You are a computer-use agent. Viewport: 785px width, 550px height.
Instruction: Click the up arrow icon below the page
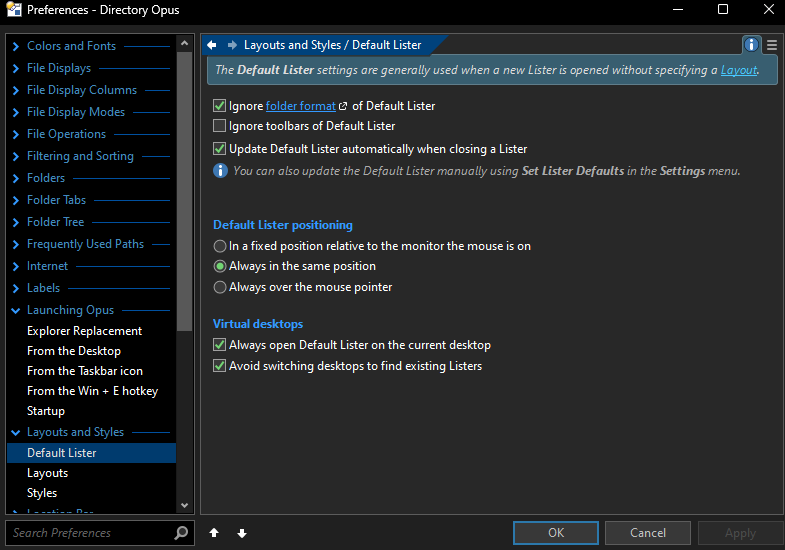tap(214, 533)
